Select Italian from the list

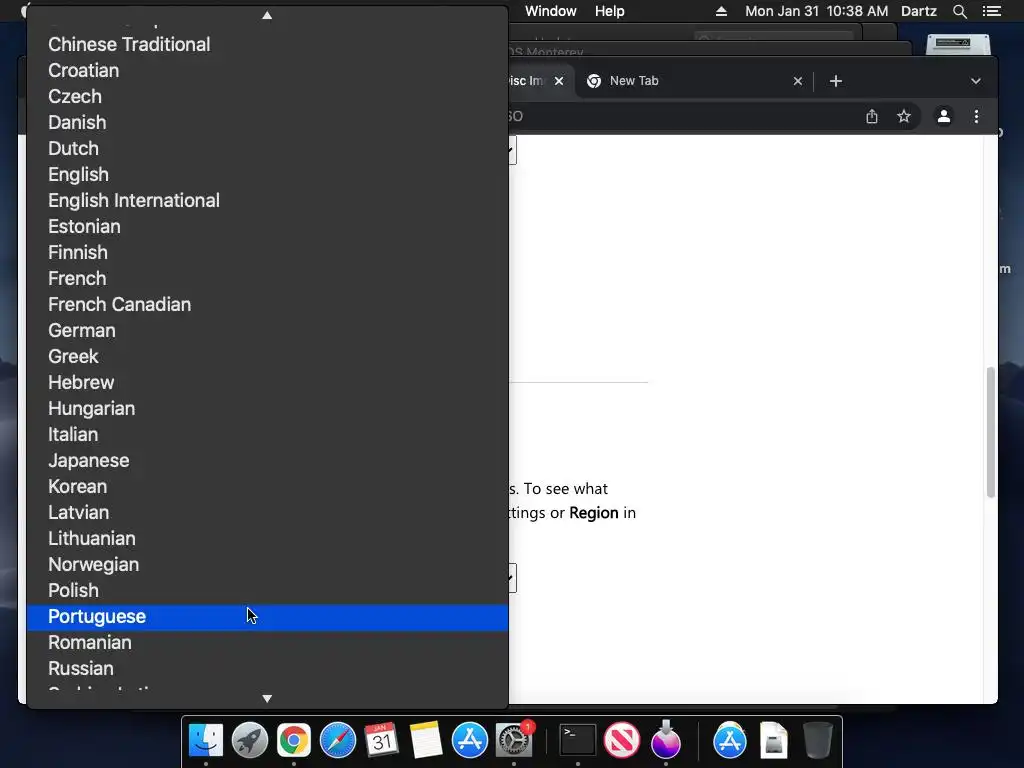[267, 435]
